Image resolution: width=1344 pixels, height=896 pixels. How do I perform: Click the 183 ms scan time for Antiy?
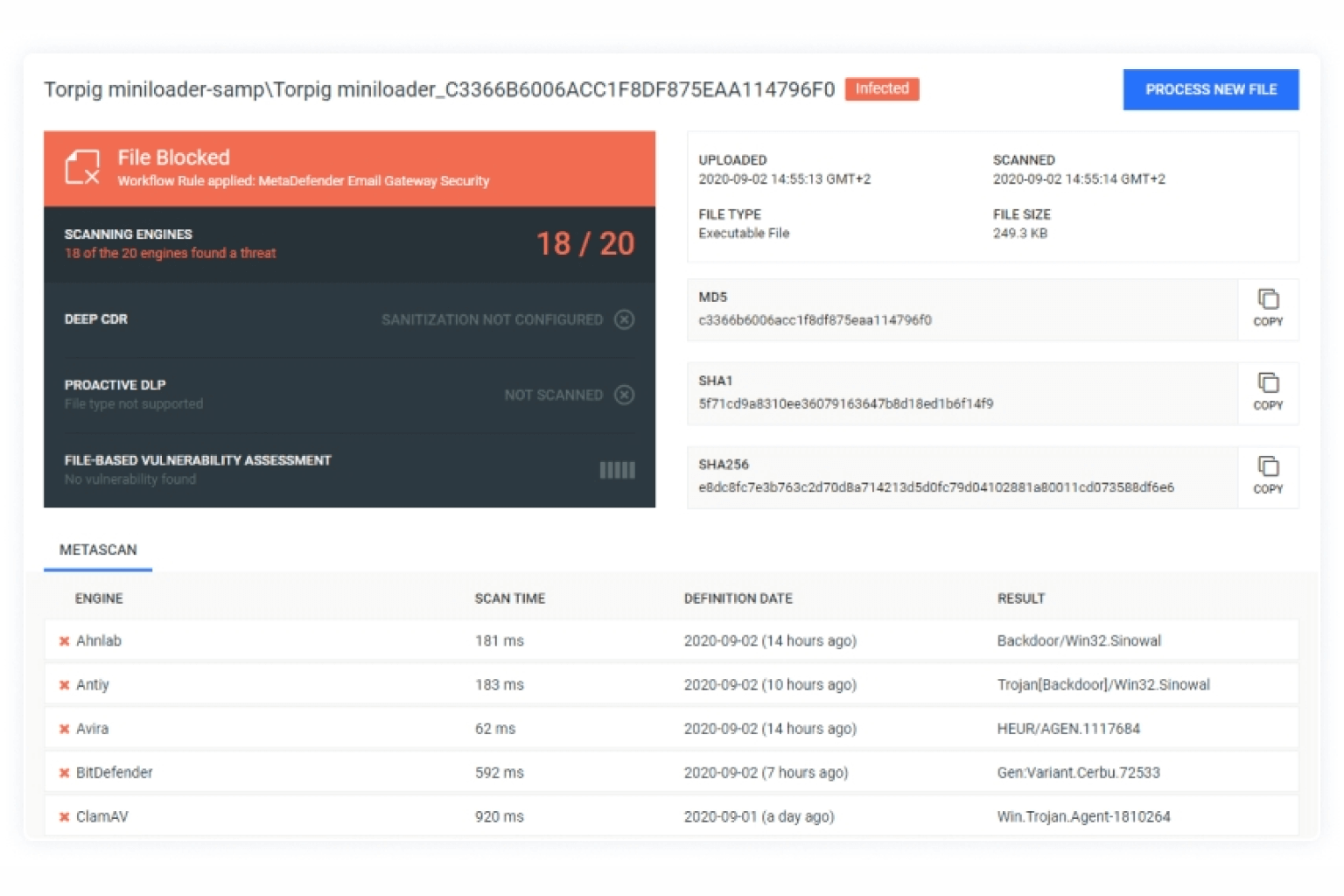[x=500, y=685]
